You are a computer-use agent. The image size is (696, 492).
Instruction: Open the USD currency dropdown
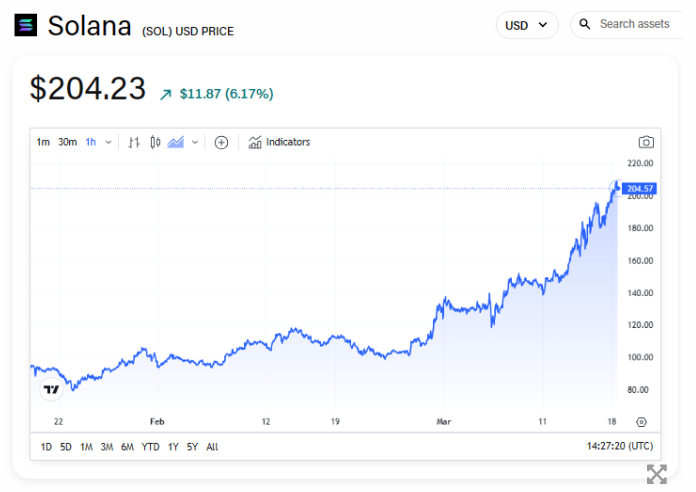(x=527, y=25)
